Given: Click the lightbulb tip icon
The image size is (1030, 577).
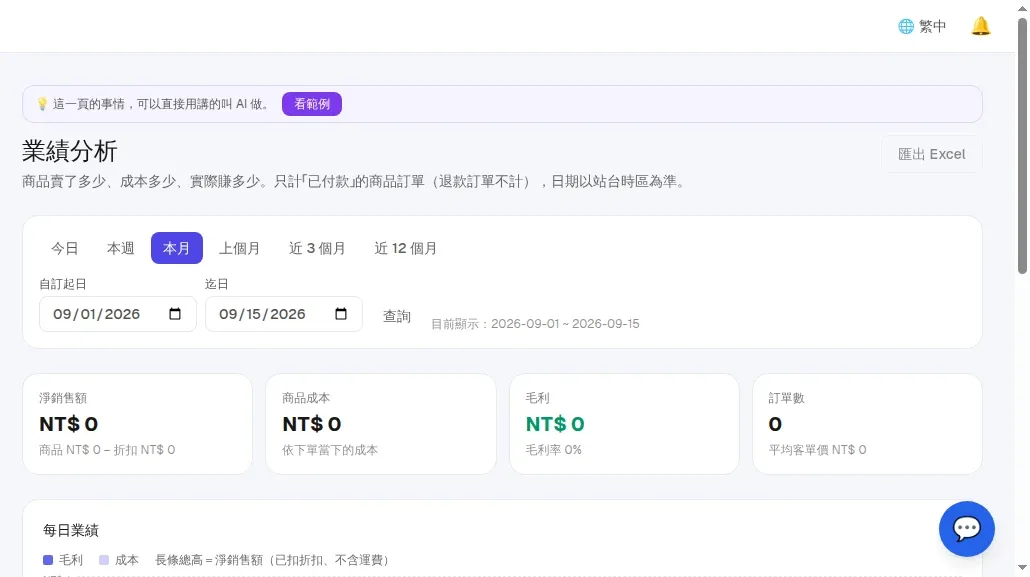Looking at the screenshot, I should [x=42, y=104].
